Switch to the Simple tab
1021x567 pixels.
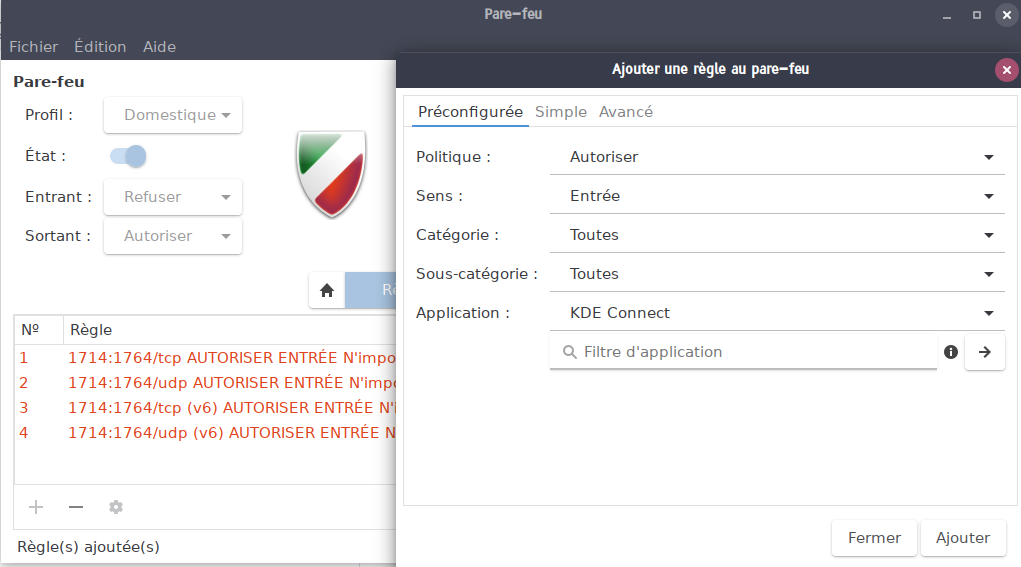[x=561, y=112]
